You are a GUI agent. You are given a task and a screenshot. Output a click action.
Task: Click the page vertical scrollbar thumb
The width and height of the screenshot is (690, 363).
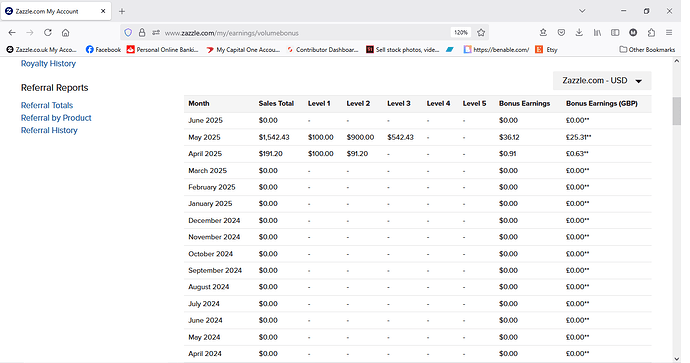pos(677,111)
